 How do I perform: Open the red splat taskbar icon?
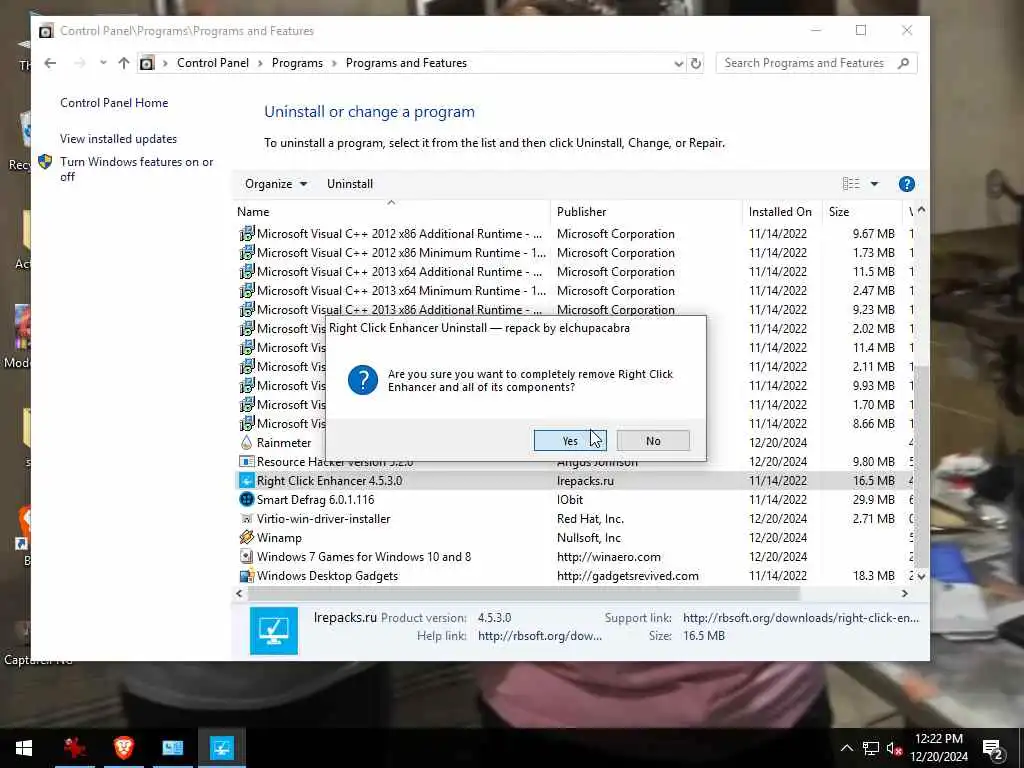coord(75,748)
